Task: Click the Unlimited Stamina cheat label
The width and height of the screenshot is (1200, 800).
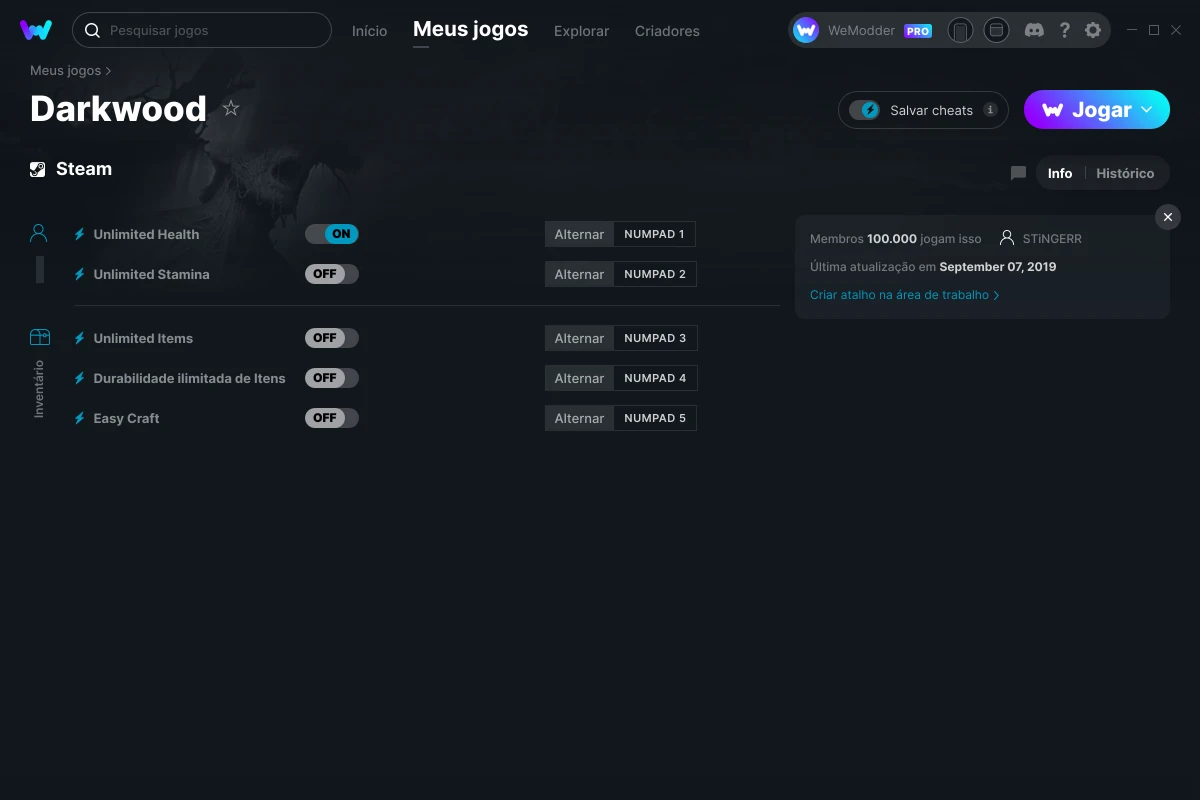Action: (151, 274)
